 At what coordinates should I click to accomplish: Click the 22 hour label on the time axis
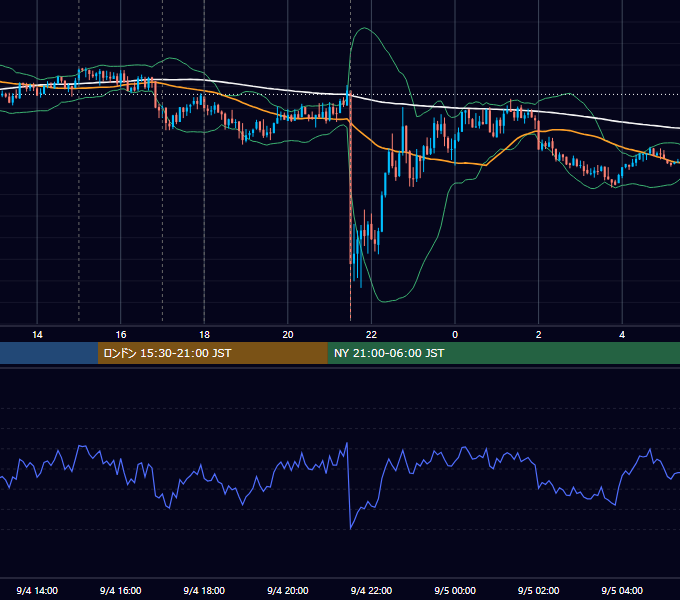pos(371,335)
